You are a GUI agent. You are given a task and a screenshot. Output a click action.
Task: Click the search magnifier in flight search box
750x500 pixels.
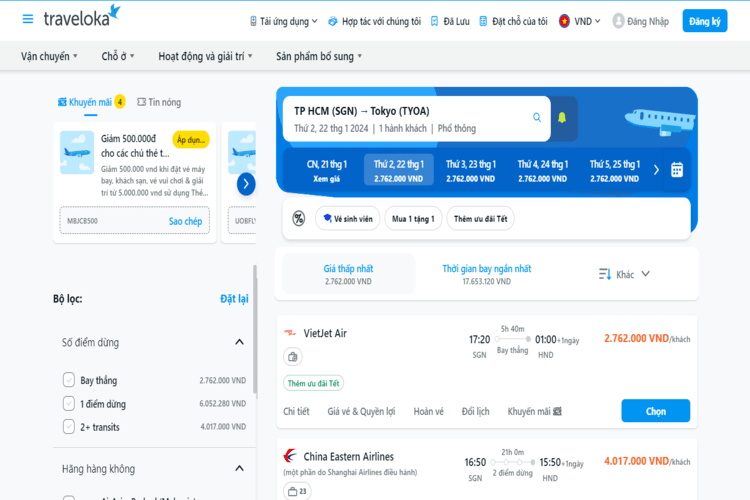point(537,117)
